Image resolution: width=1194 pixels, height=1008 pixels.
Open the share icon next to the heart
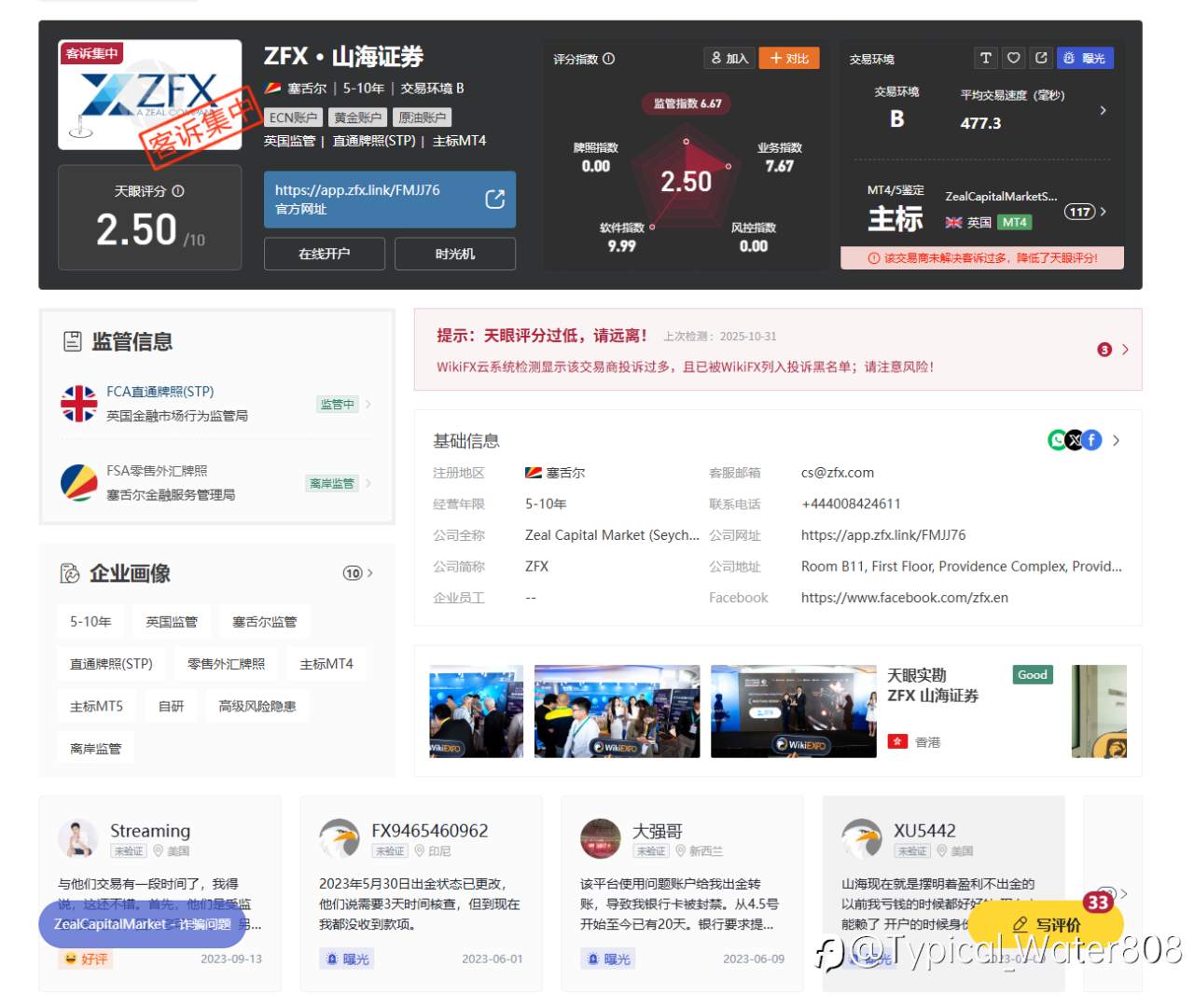pyautogui.click(x=1041, y=58)
